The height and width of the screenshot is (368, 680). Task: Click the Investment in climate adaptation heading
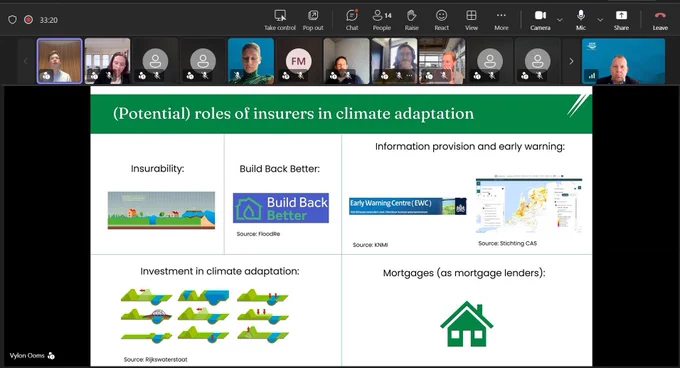pos(219,271)
